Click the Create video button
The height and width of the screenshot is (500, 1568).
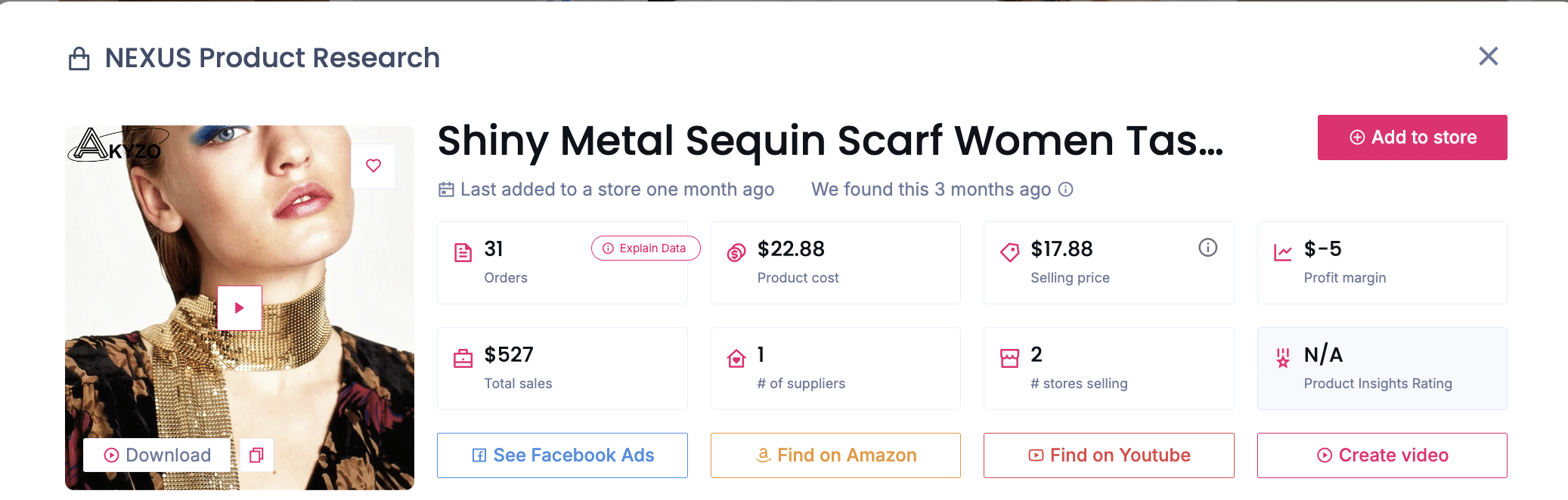pos(1381,455)
